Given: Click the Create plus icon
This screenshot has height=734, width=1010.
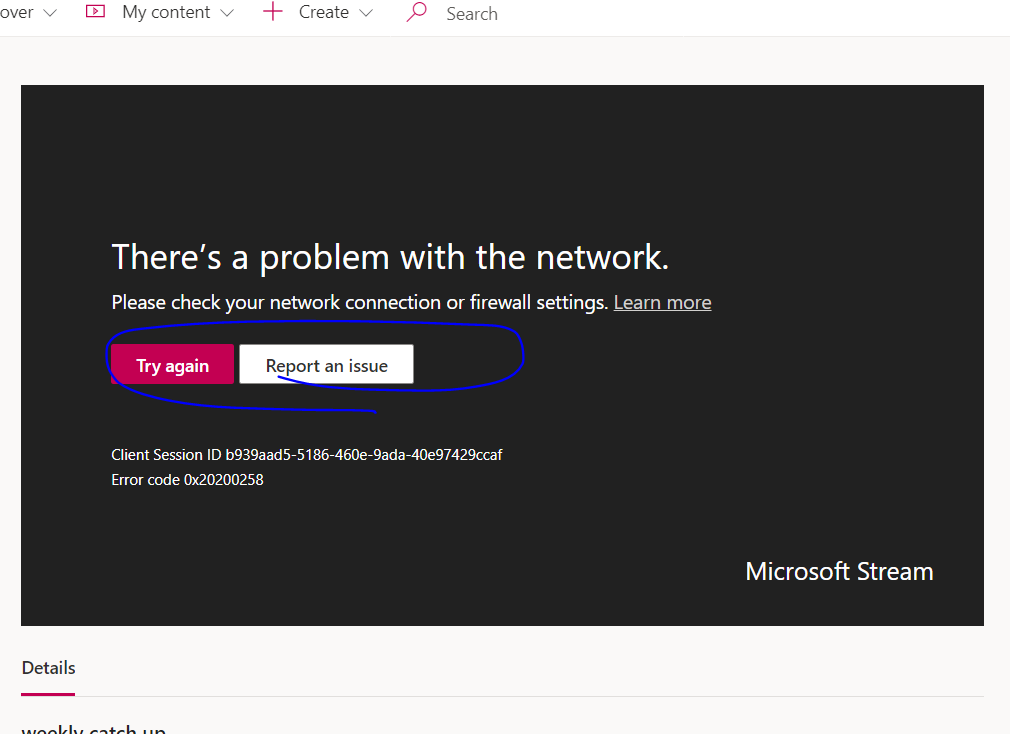Looking at the screenshot, I should click(273, 12).
